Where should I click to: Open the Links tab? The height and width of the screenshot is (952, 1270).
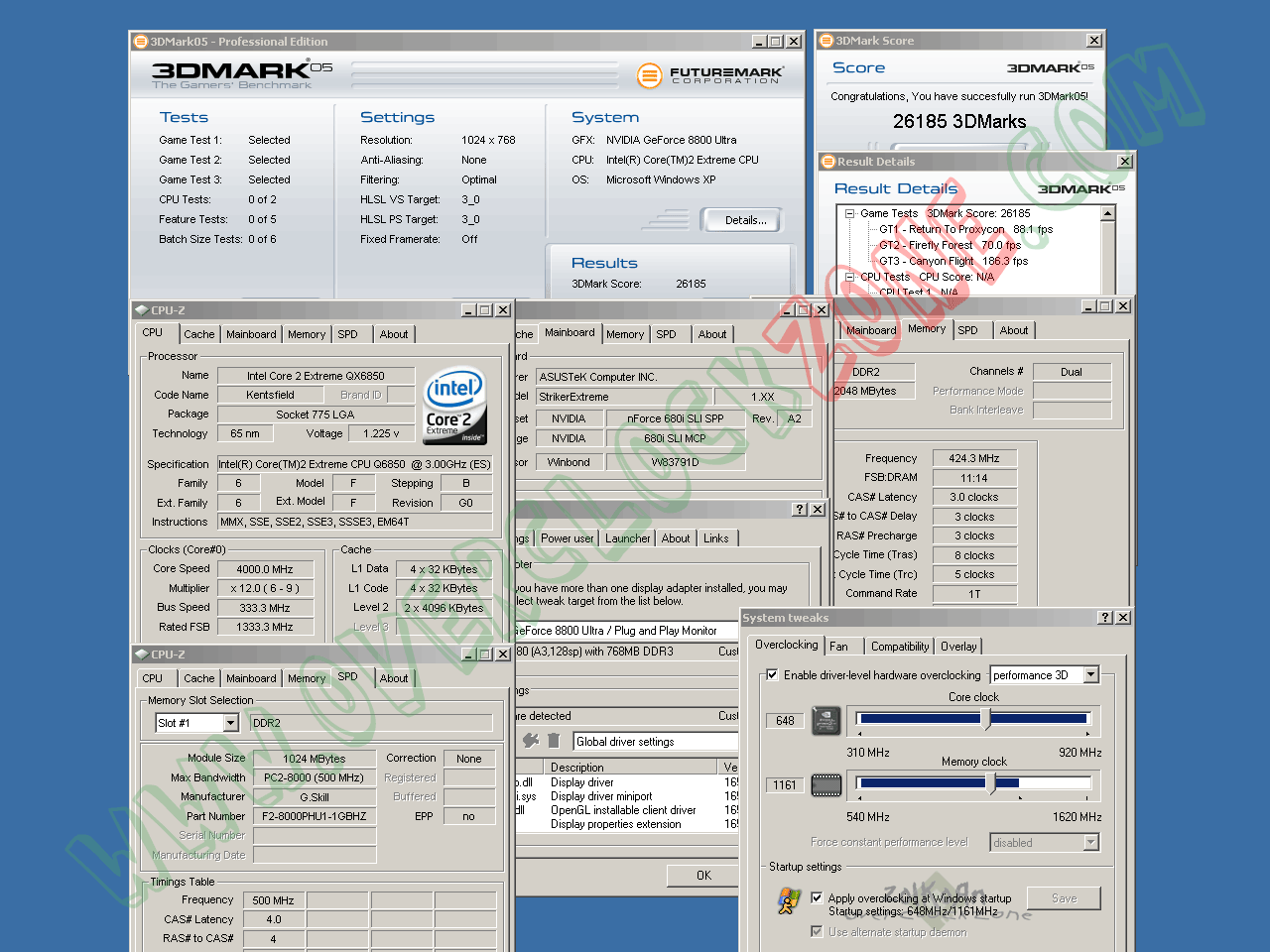716,538
